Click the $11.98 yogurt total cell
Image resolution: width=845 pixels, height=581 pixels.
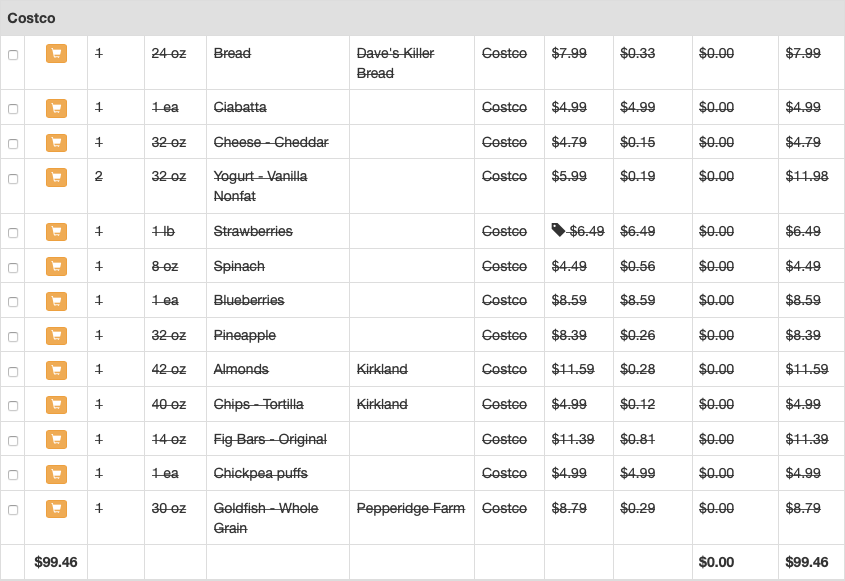pyautogui.click(x=806, y=177)
